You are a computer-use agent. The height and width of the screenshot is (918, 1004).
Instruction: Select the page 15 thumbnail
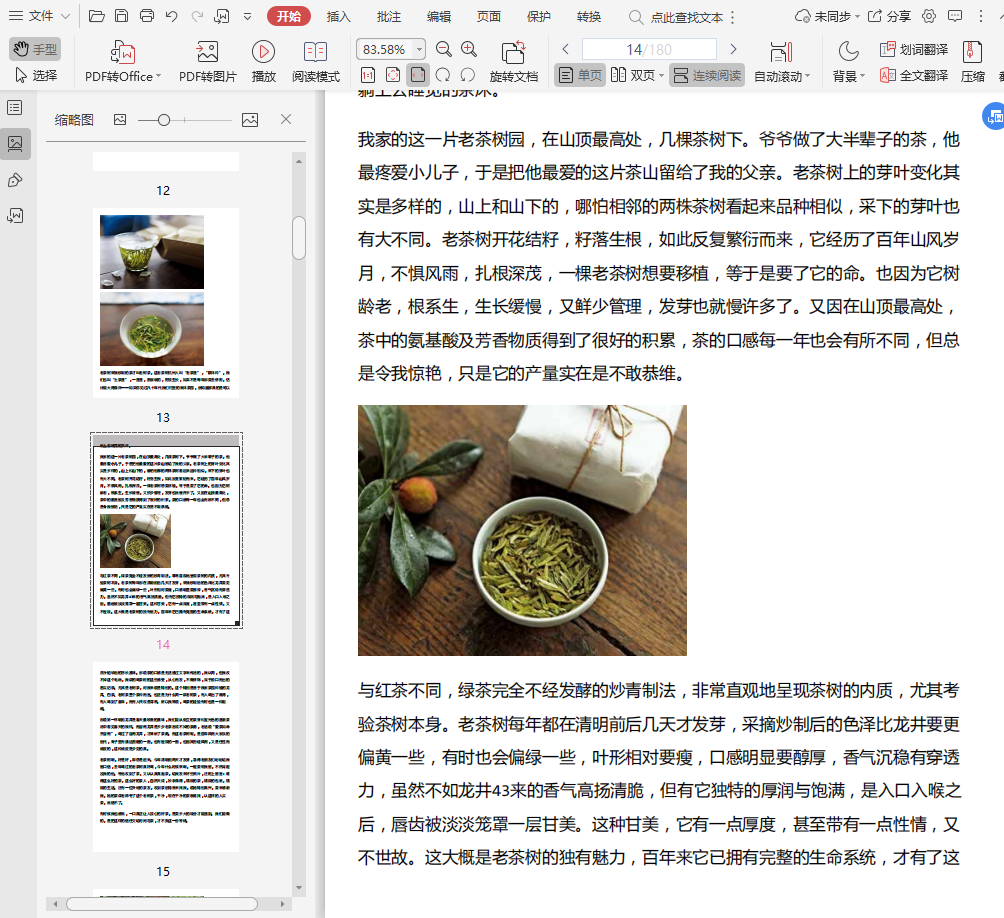click(x=166, y=757)
